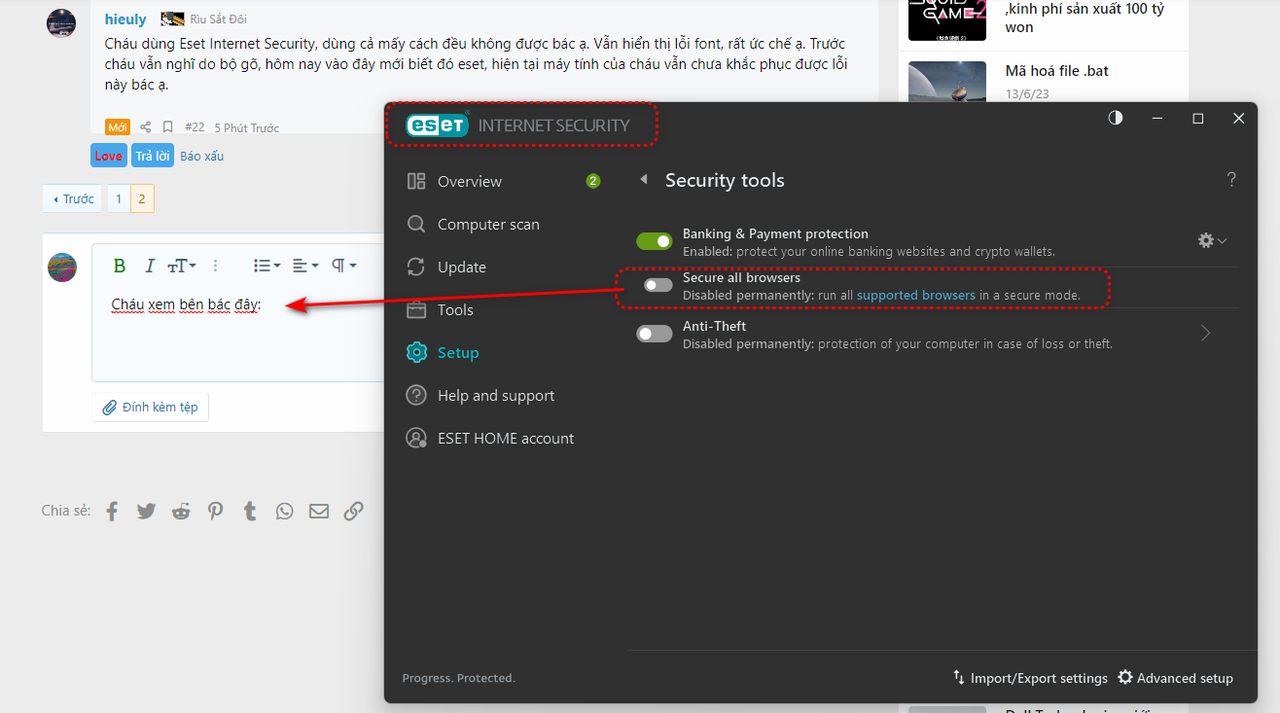Open the Mã hoá file .bat thread
The width and height of the screenshot is (1280, 713).
(1057, 71)
